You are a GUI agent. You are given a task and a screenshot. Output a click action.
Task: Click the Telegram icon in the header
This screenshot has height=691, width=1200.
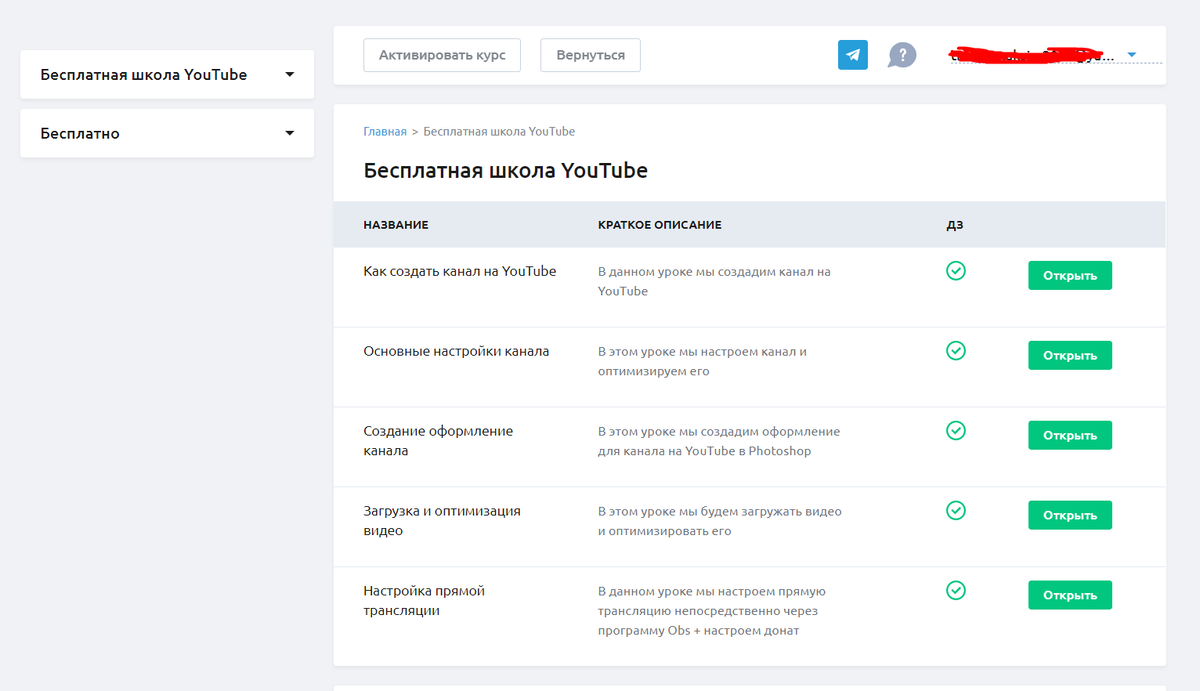tap(852, 55)
